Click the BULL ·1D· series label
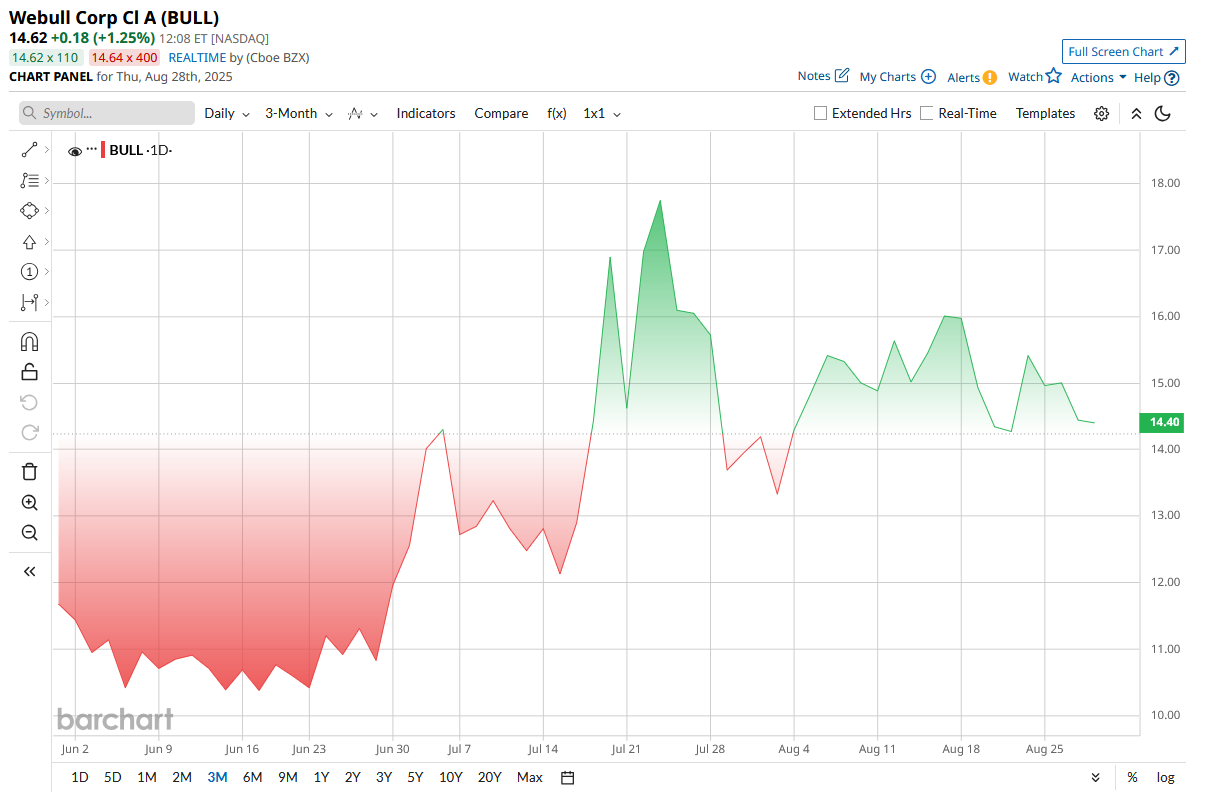The height and width of the screenshot is (802, 1211). click(x=141, y=150)
